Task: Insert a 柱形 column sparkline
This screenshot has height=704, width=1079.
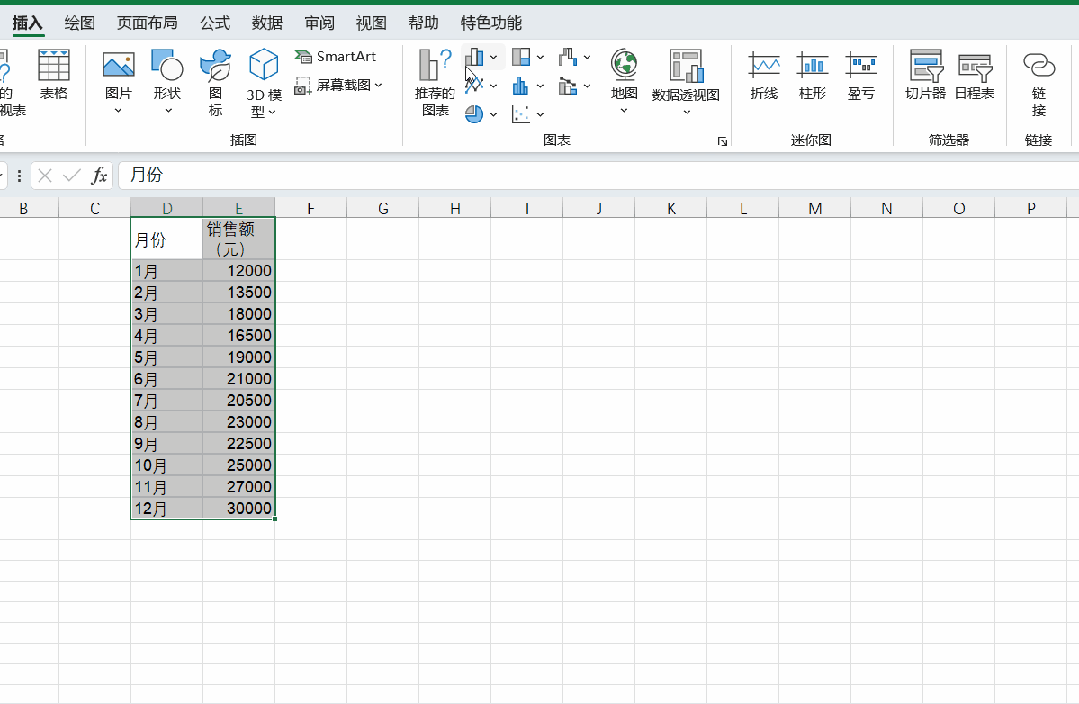Action: point(812,76)
